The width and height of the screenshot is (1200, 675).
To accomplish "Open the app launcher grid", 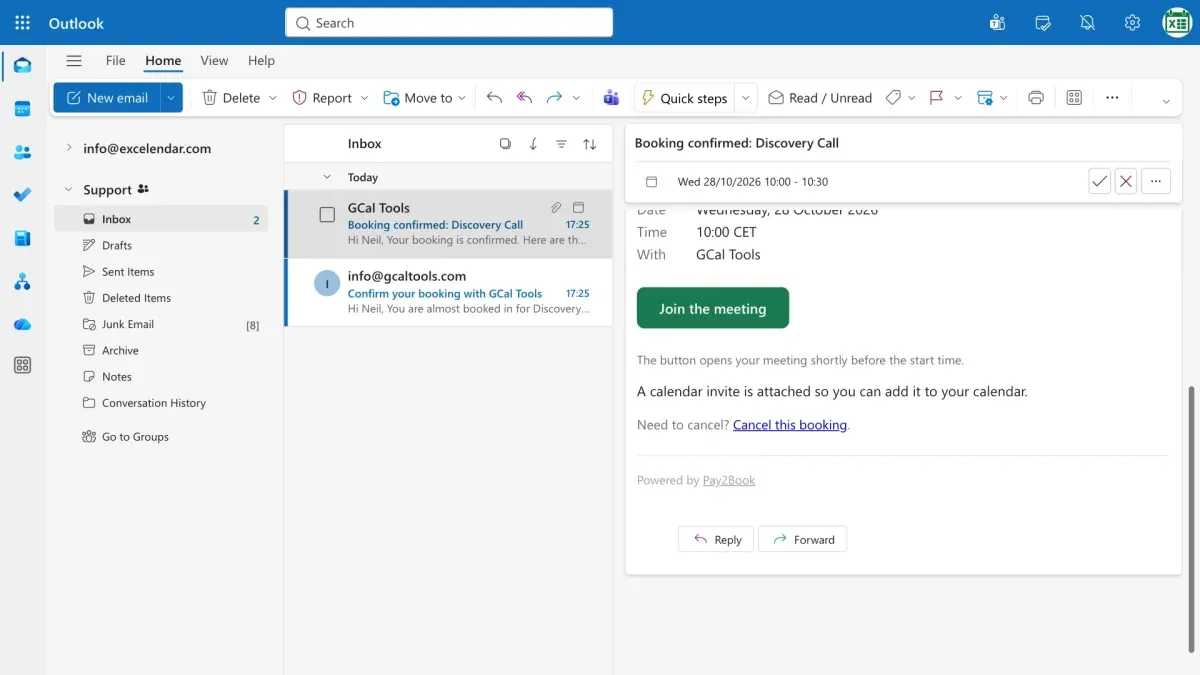I will coord(22,23).
